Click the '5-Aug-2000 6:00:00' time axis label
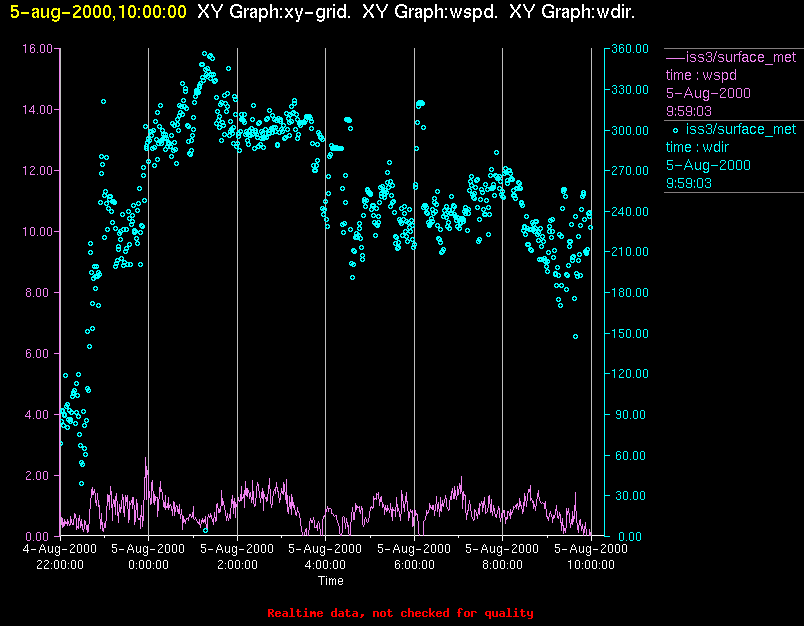 [414, 557]
